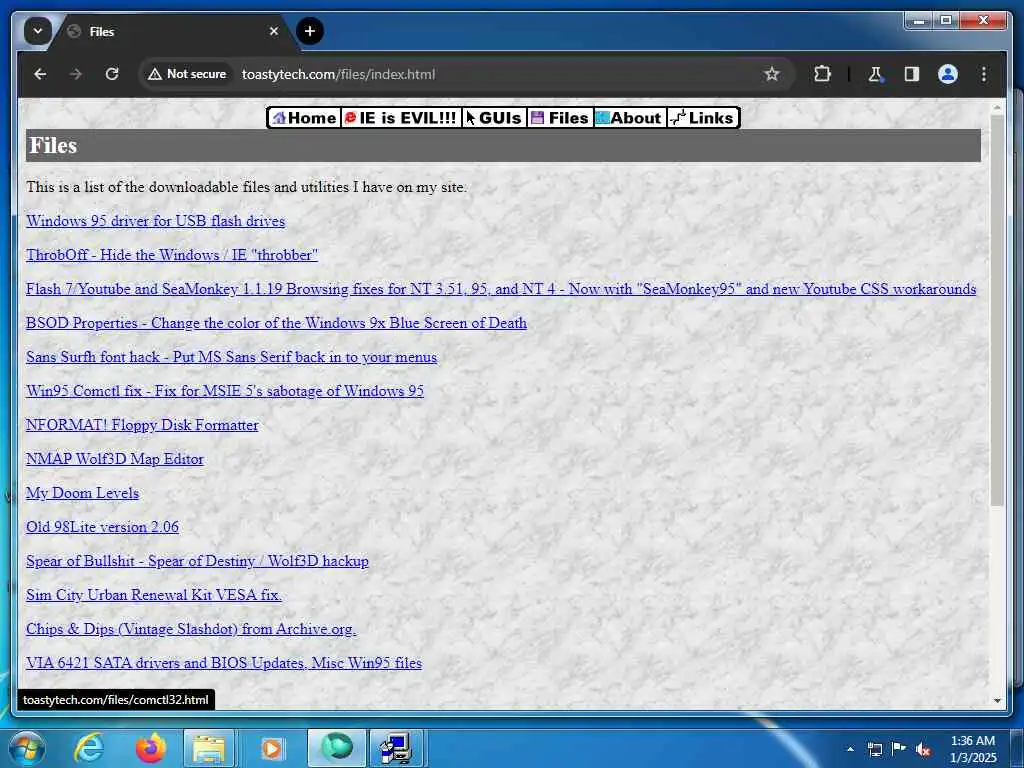Screen dimensions: 1024x768
Task: Toggle the browser side panel icon
Action: coord(912,74)
